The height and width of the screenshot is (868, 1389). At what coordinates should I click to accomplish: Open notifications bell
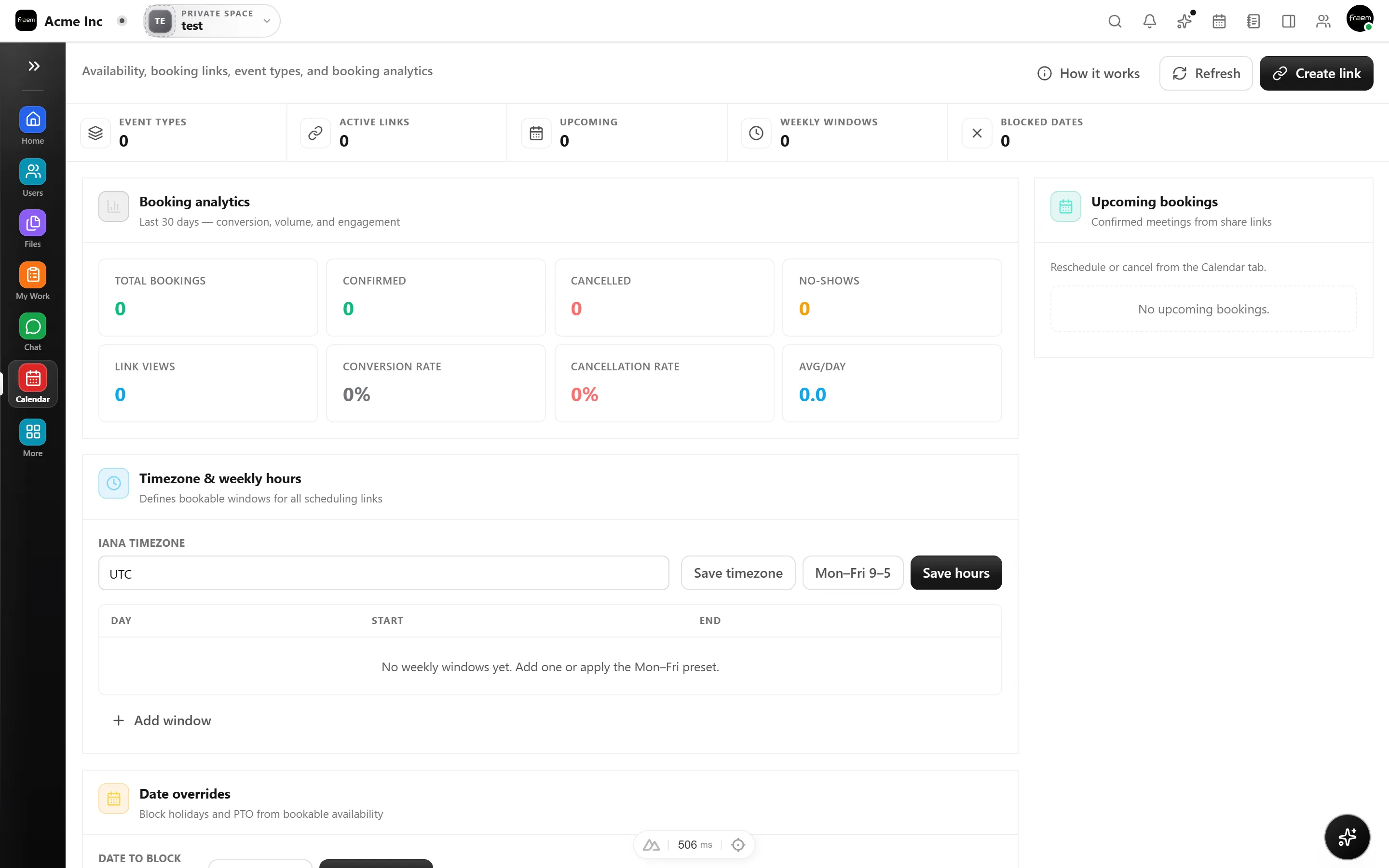point(1149,21)
